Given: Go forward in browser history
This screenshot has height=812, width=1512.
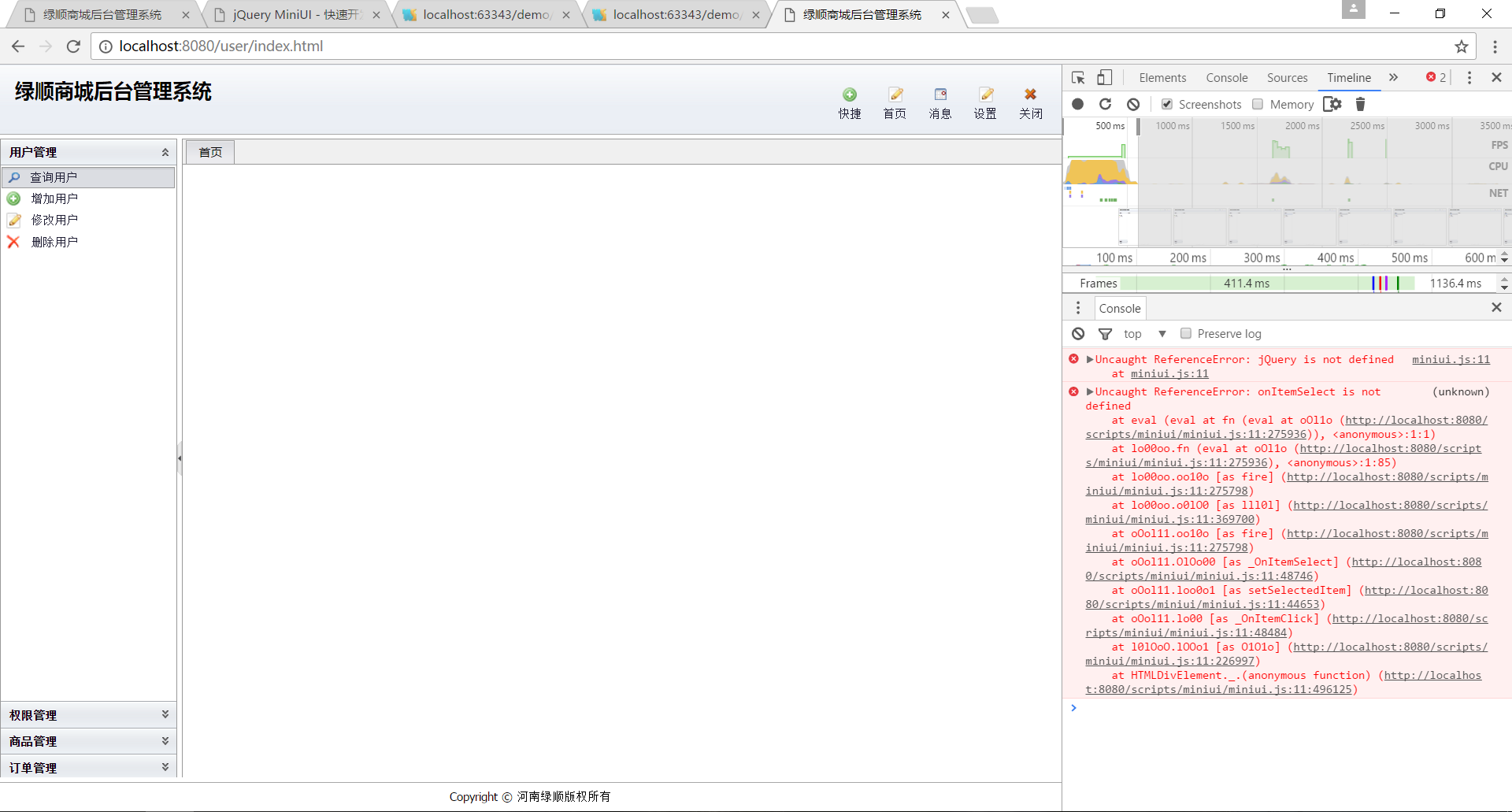Looking at the screenshot, I should click(x=46, y=46).
